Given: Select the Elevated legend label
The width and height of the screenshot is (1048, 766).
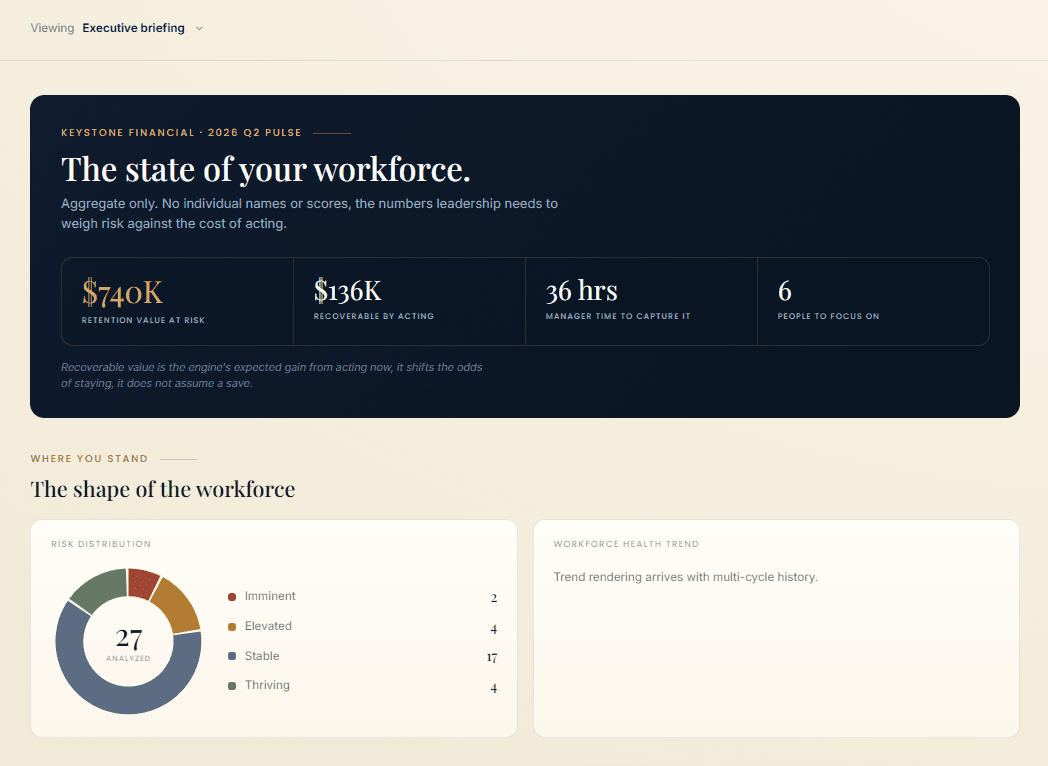Looking at the screenshot, I should coord(268,626).
